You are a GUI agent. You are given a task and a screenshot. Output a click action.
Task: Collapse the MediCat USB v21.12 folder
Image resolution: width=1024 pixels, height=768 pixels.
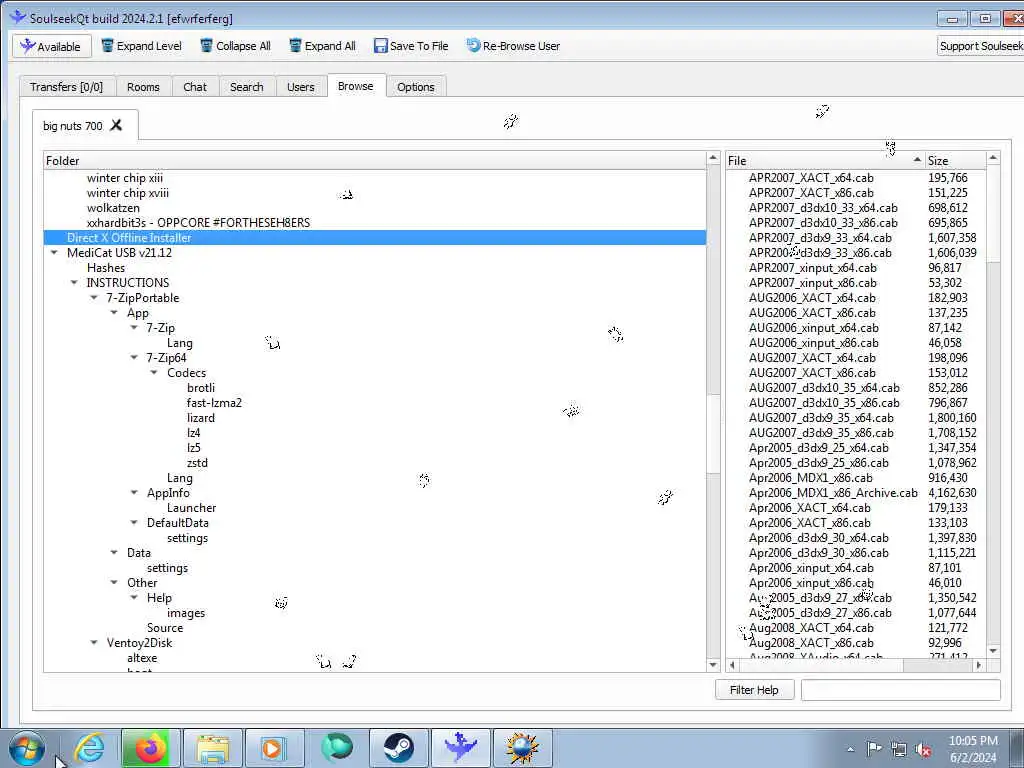tap(54, 253)
